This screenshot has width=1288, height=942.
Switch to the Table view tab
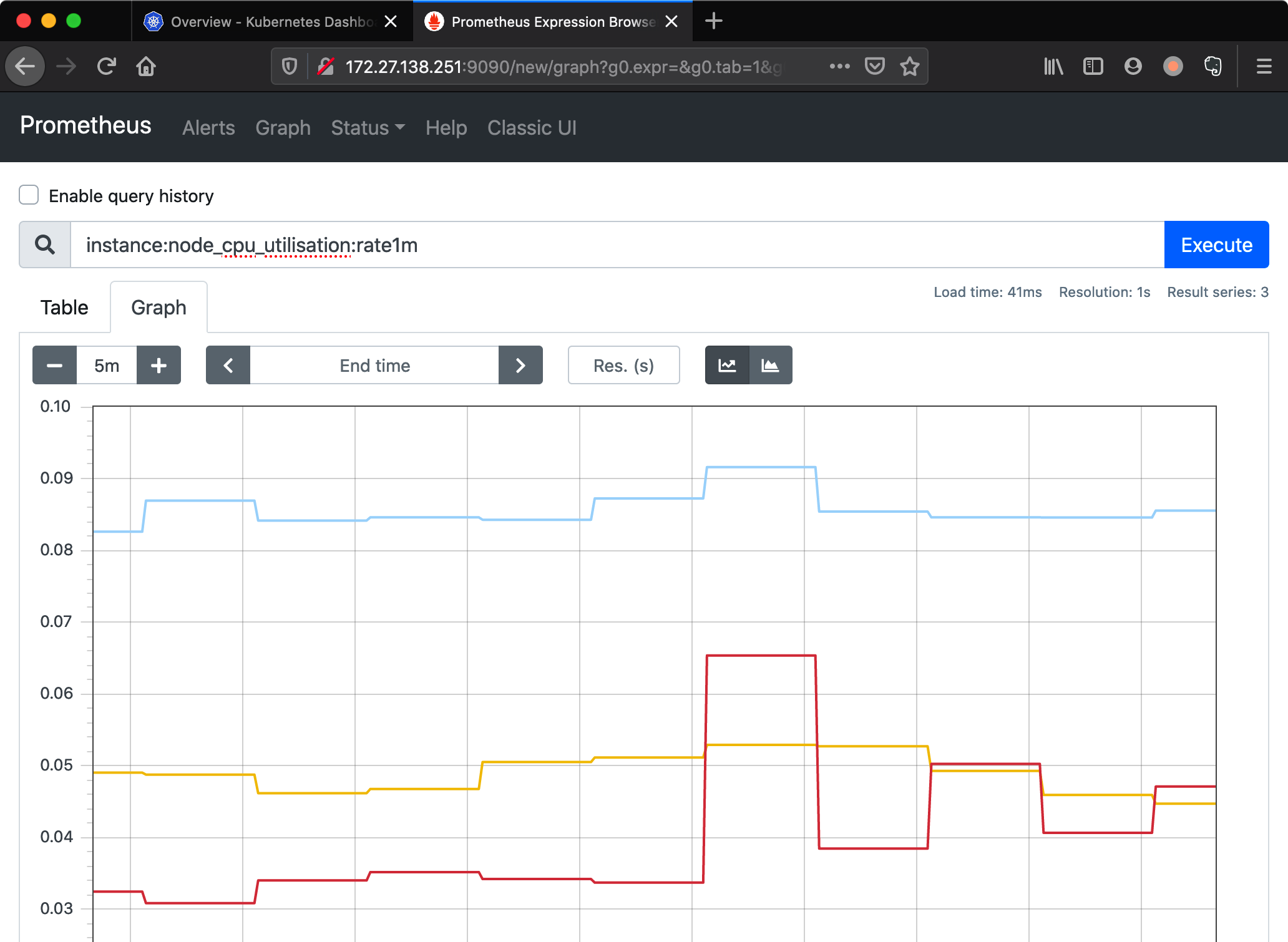point(64,308)
